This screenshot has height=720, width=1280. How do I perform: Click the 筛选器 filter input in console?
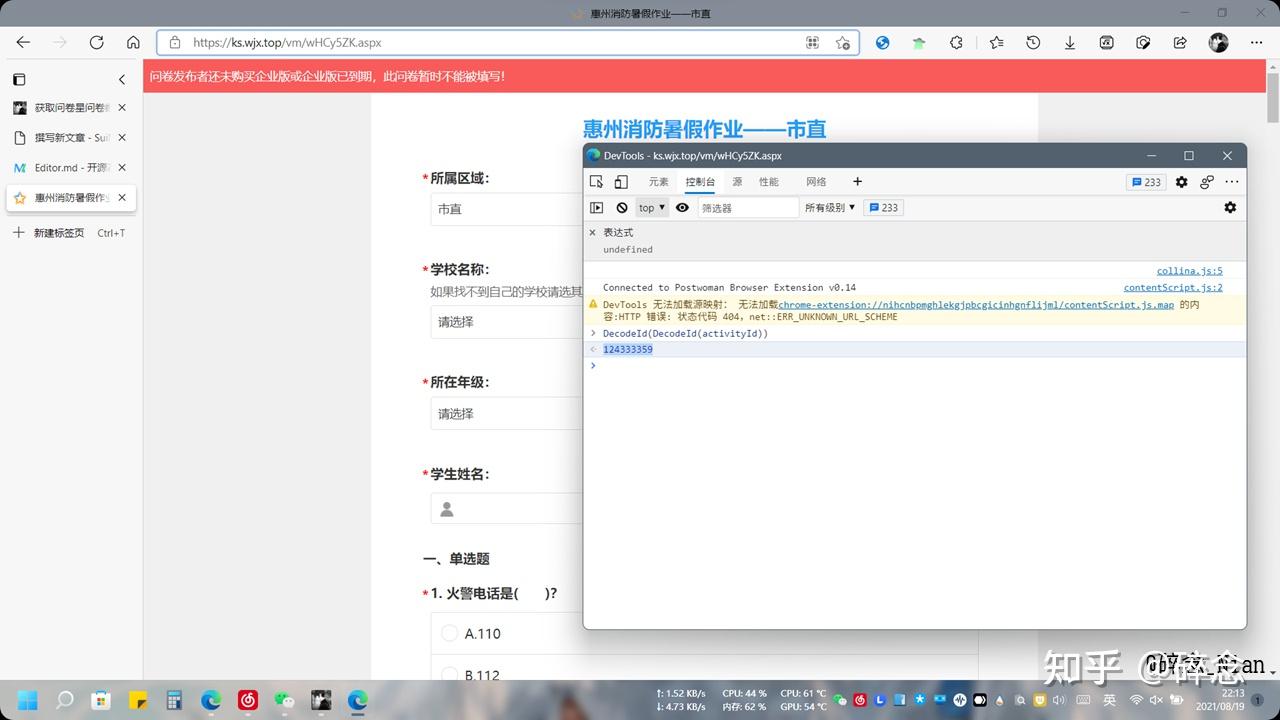pos(747,207)
